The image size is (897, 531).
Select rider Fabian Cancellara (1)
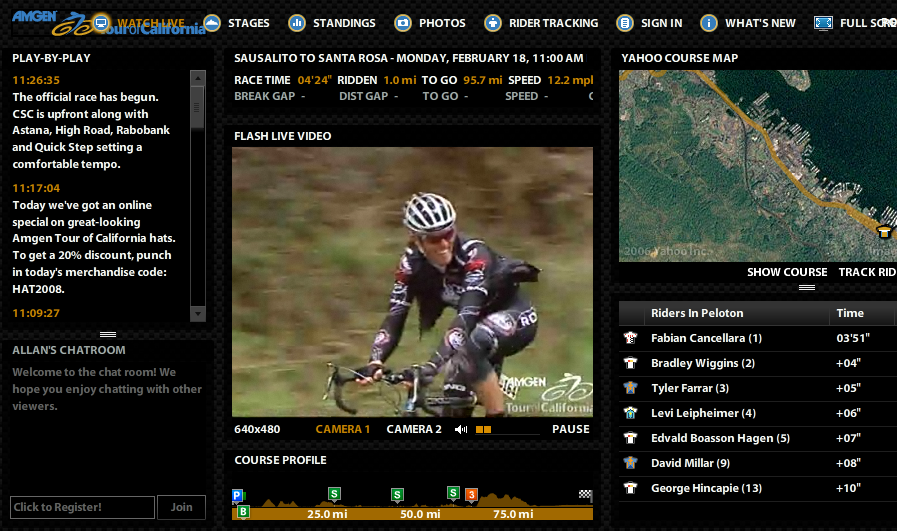[x=706, y=338]
